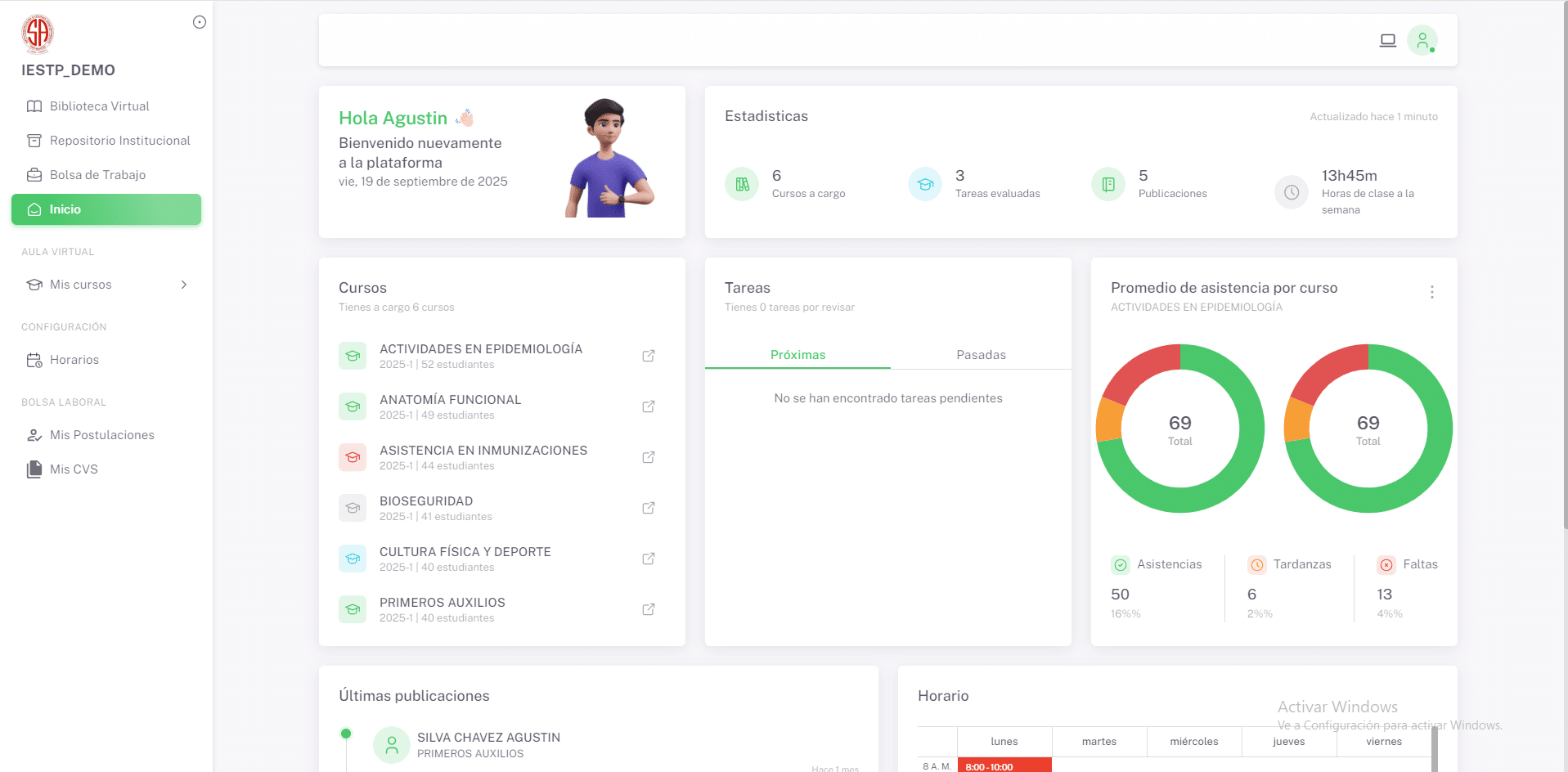Open the Horarios configuration page

(74, 360)
